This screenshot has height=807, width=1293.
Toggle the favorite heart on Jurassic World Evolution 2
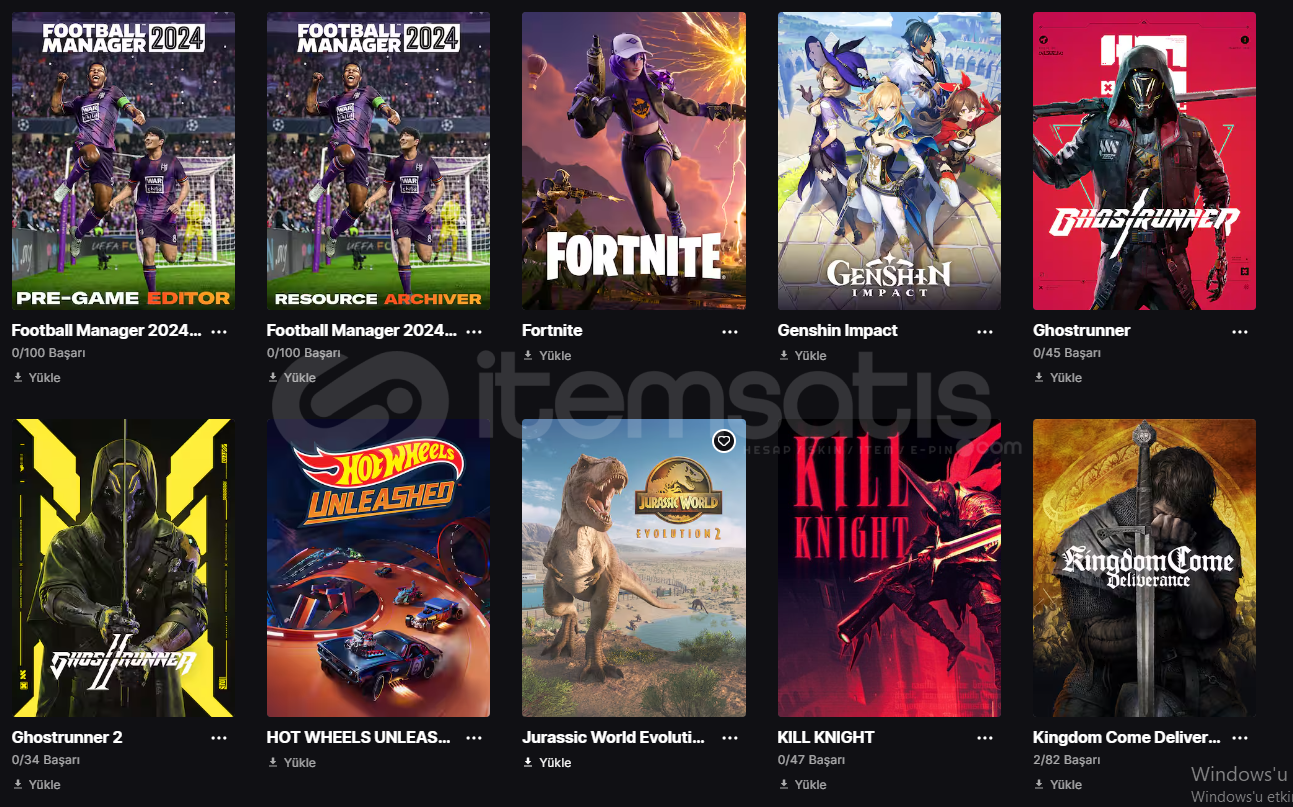[x=724, y=440]
